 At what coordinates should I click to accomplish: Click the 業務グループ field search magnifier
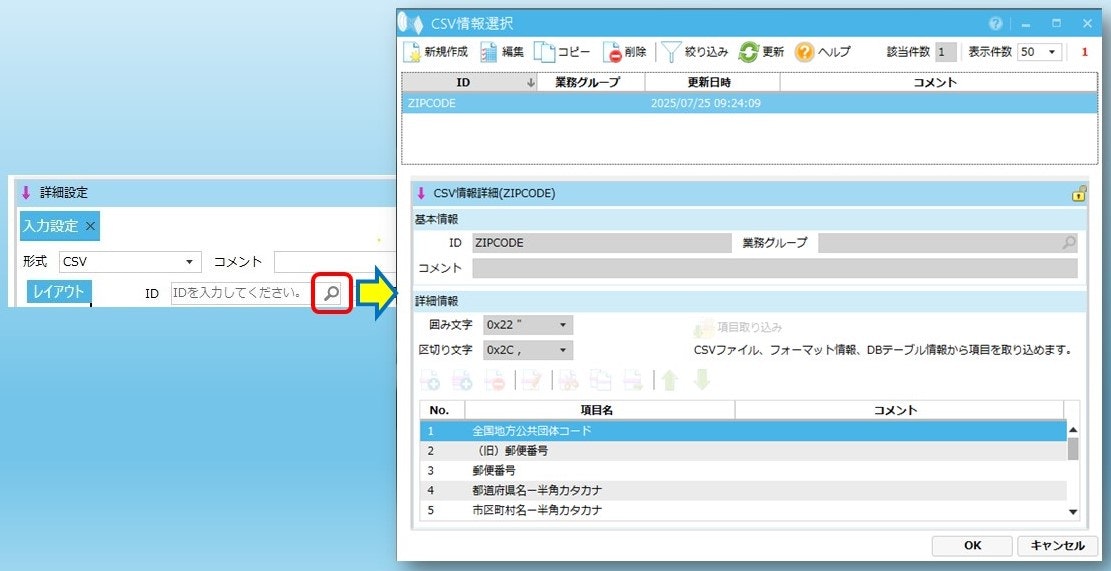click(1069, 243)
